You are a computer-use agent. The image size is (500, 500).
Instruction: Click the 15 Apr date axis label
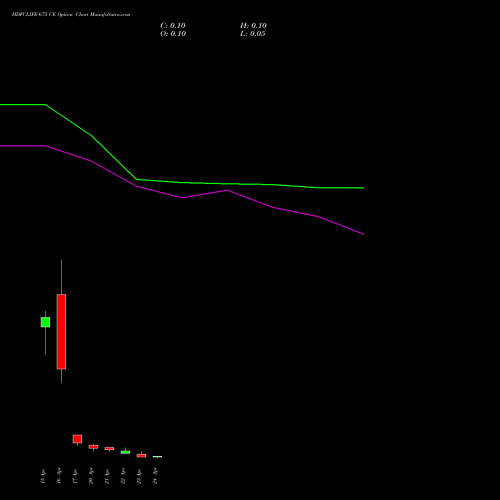[43, 476]
